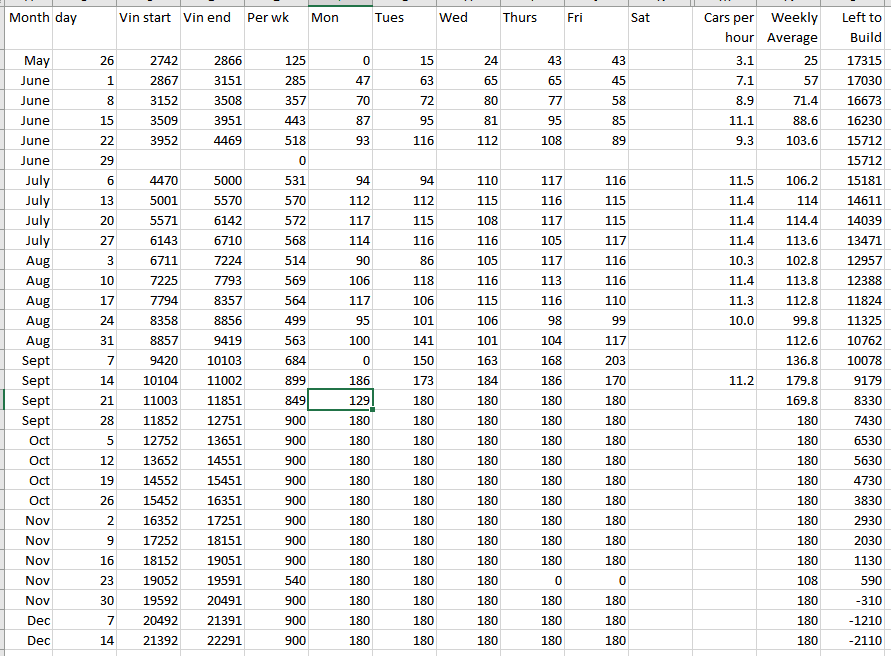Click the 'Cars per hour' header cell
891x656 pixels.
point(724,28)
